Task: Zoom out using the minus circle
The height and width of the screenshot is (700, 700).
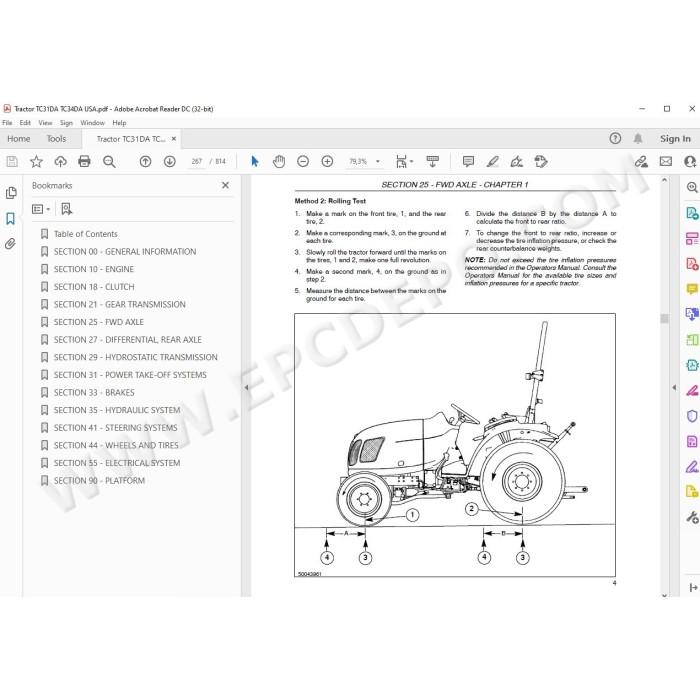Action: 303,161
